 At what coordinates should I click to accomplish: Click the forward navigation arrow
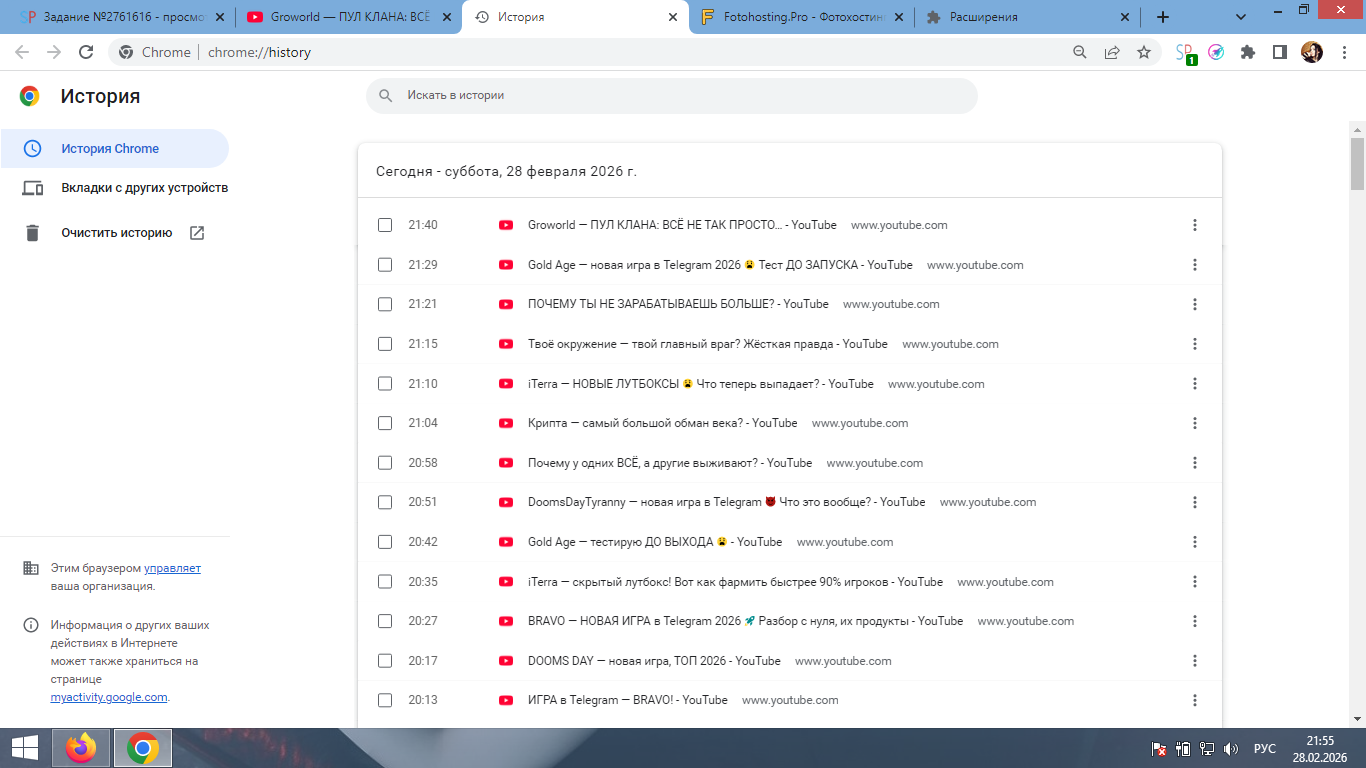pos(54,52)
